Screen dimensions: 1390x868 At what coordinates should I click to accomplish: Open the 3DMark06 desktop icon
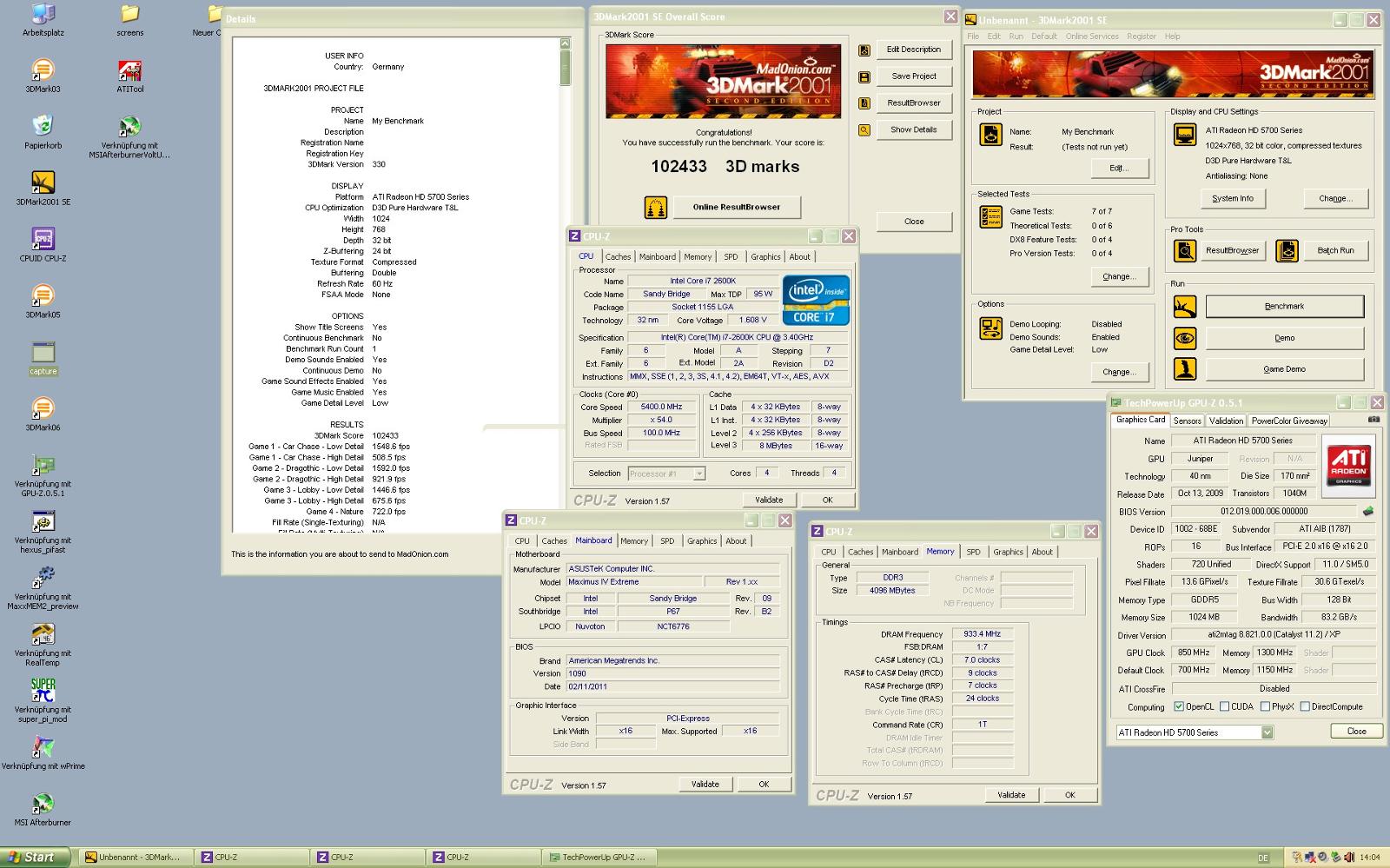click(43, 409)
